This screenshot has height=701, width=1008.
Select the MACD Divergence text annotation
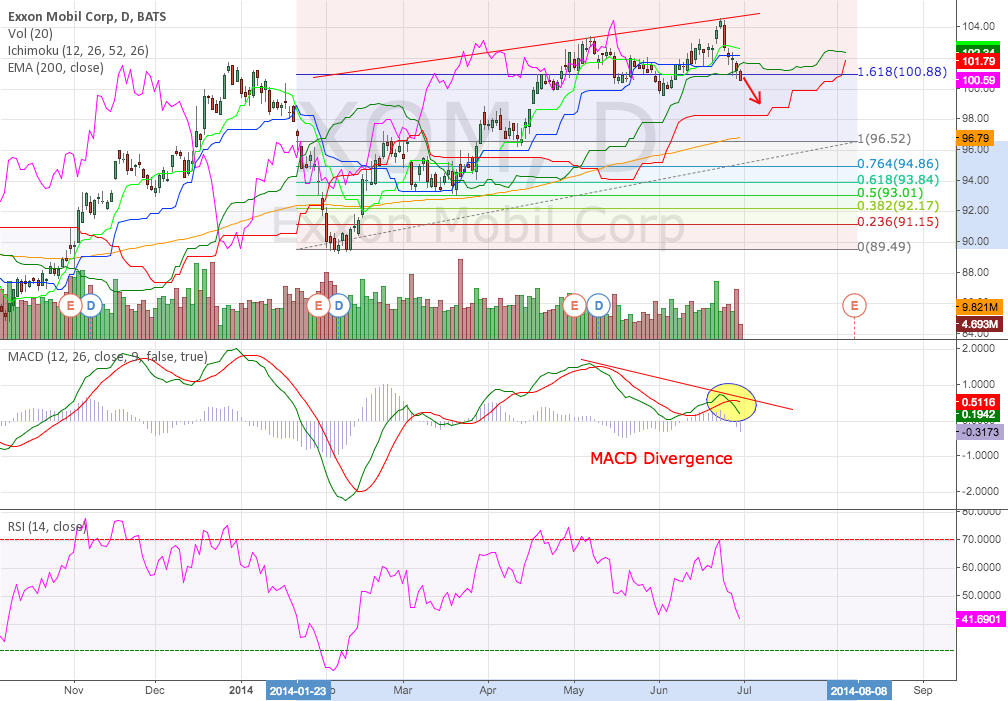pos(662,458)
